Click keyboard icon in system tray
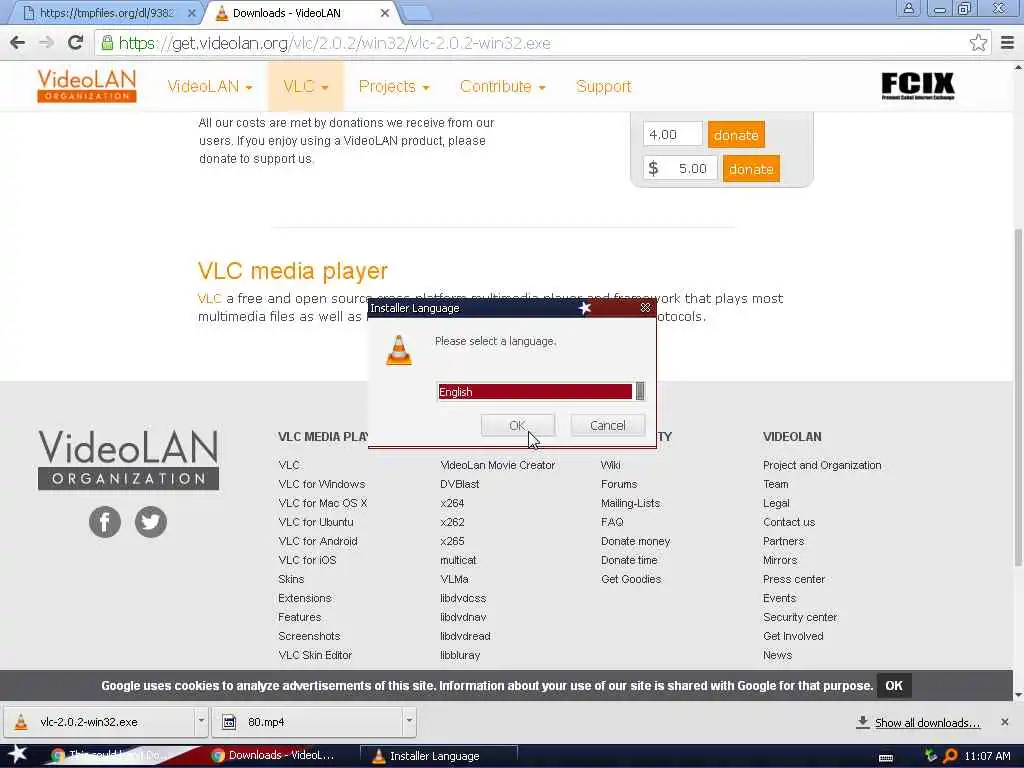The height and width of the screenshot is (768, 1024). click(886, 757)
